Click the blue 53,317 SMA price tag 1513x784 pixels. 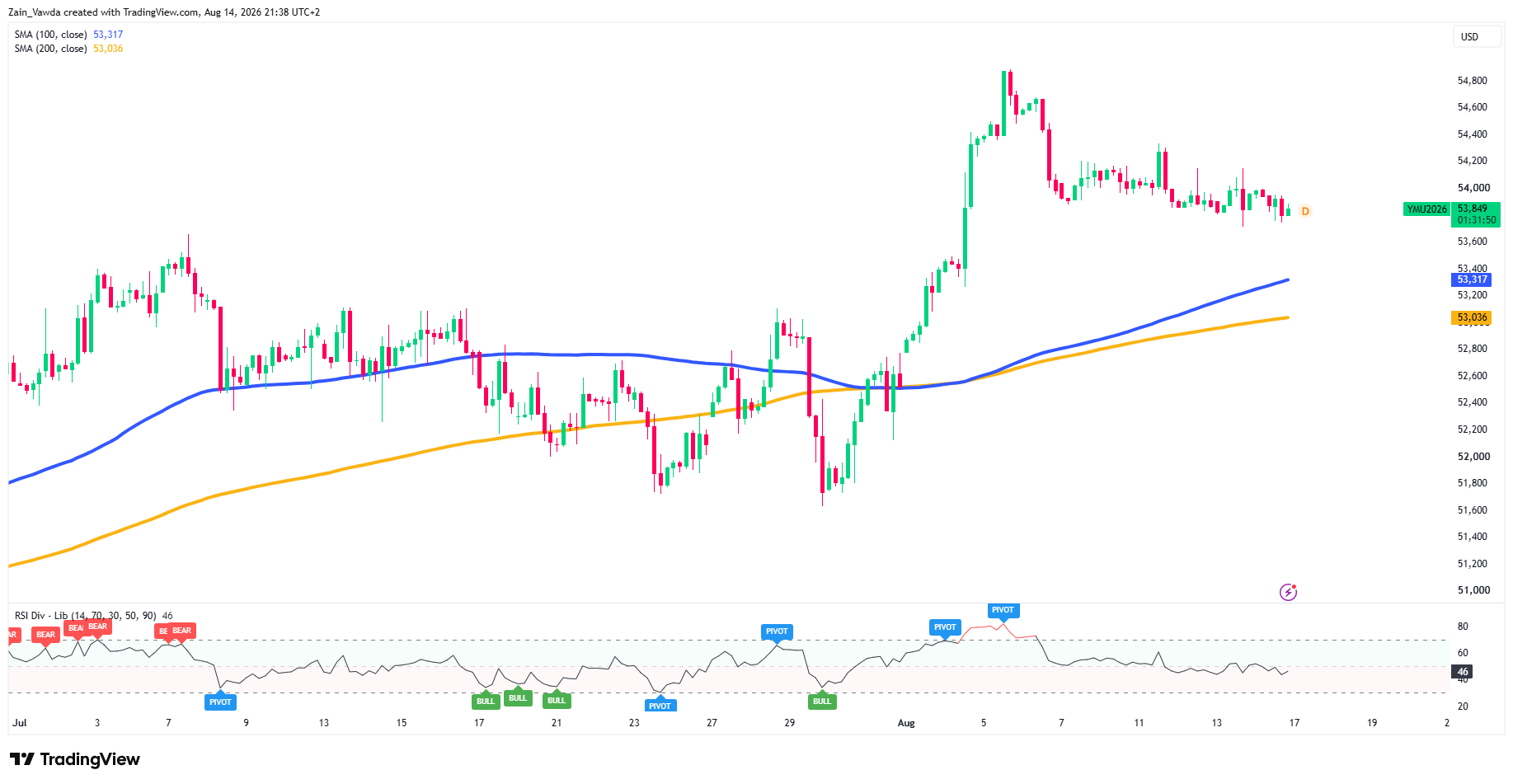pos(1472,279)
